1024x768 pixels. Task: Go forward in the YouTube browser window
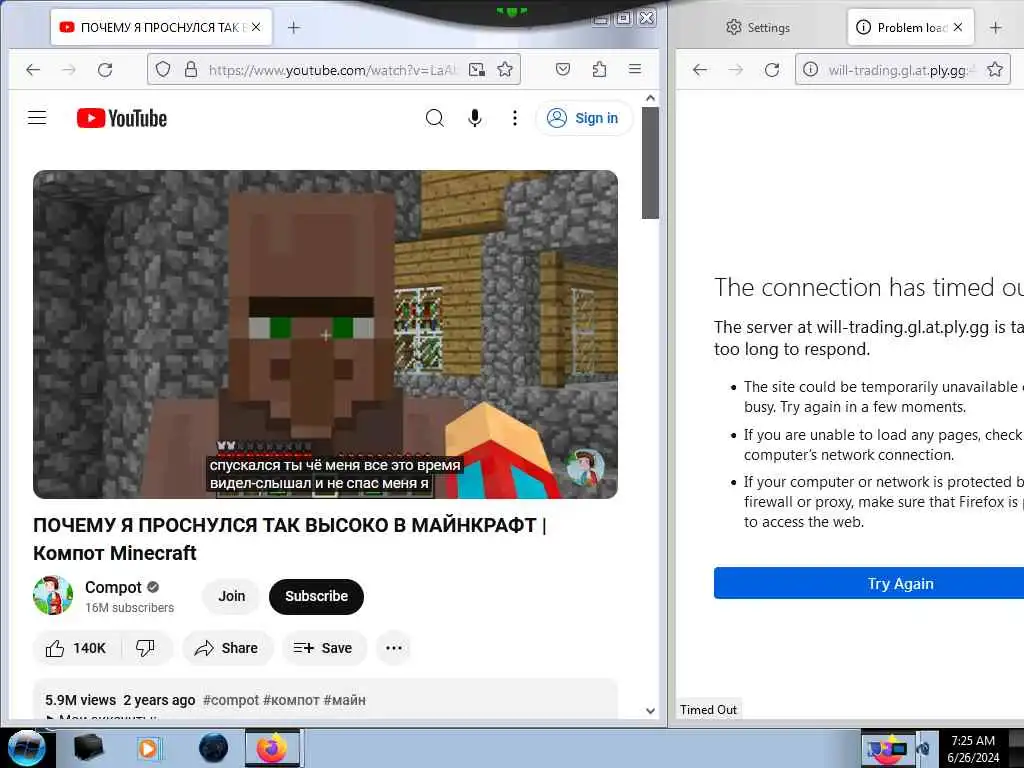pyautogui.click(x=69, y=69)
